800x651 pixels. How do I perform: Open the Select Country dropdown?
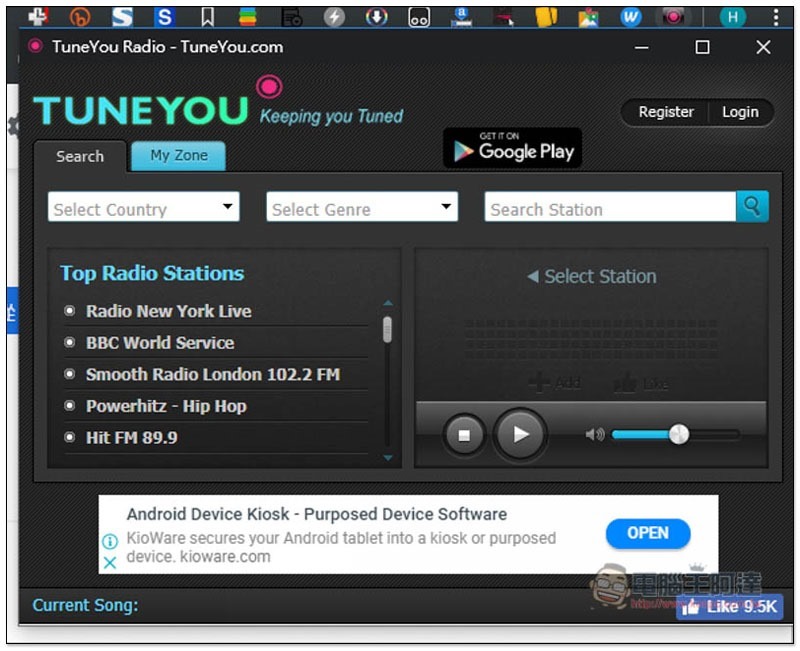tap(143, 208)
